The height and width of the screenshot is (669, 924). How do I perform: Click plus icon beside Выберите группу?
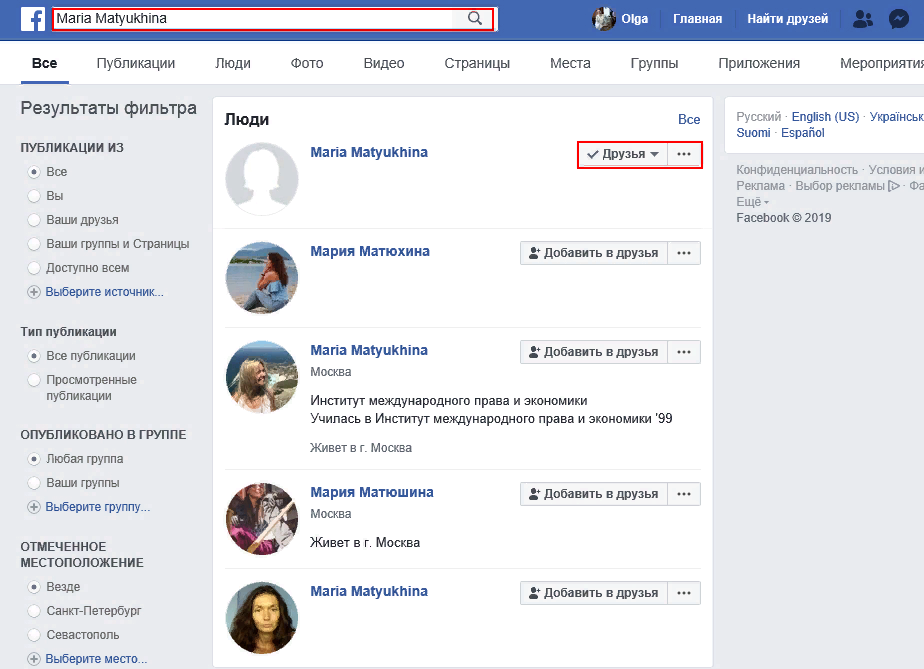coord(34,507)
